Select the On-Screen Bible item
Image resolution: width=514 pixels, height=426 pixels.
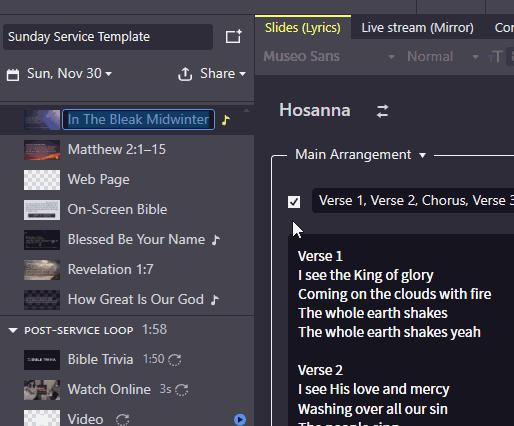tap(127, 210)
